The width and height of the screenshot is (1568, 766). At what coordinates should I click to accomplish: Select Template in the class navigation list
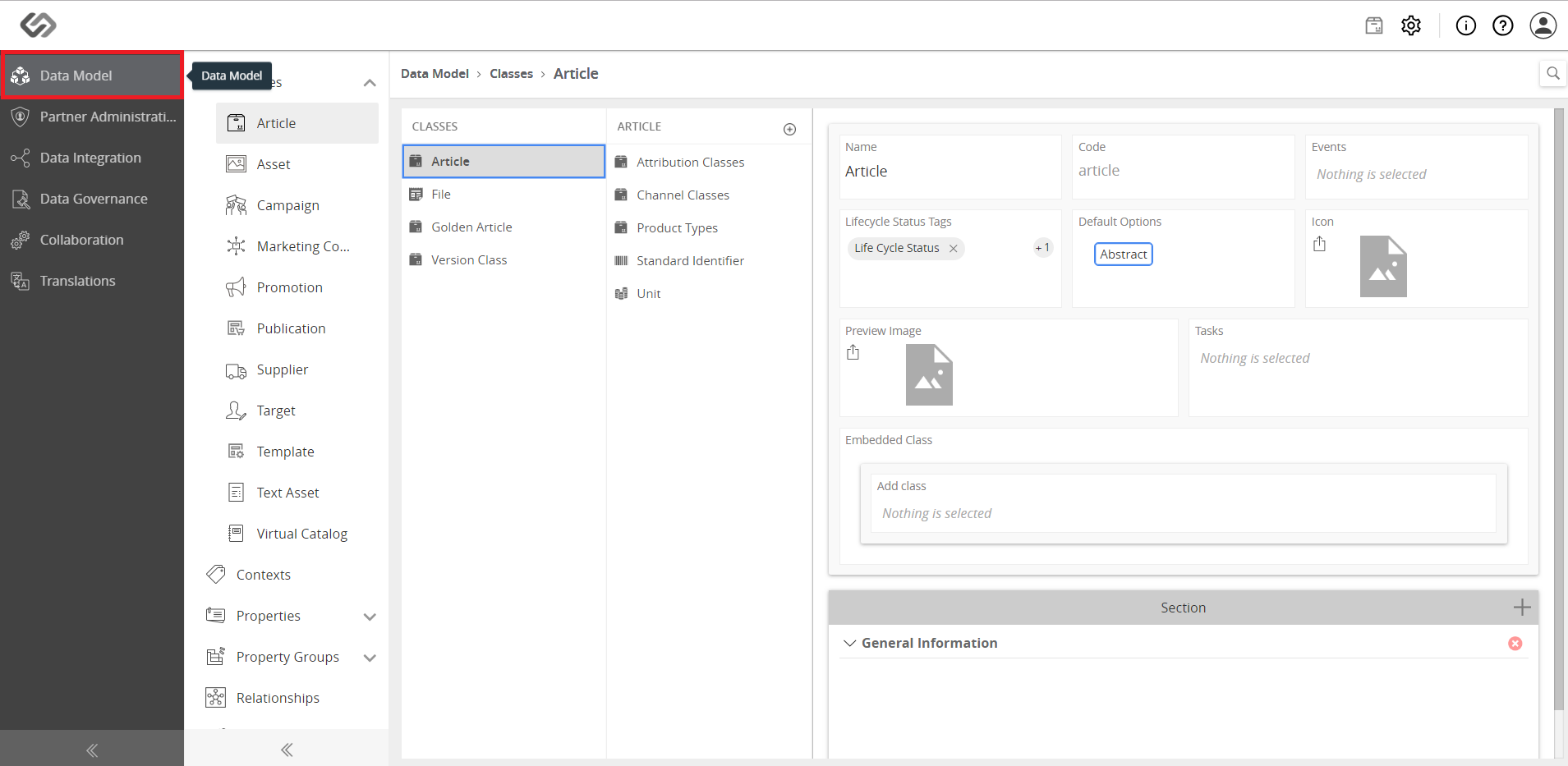[x=297, y=452]
